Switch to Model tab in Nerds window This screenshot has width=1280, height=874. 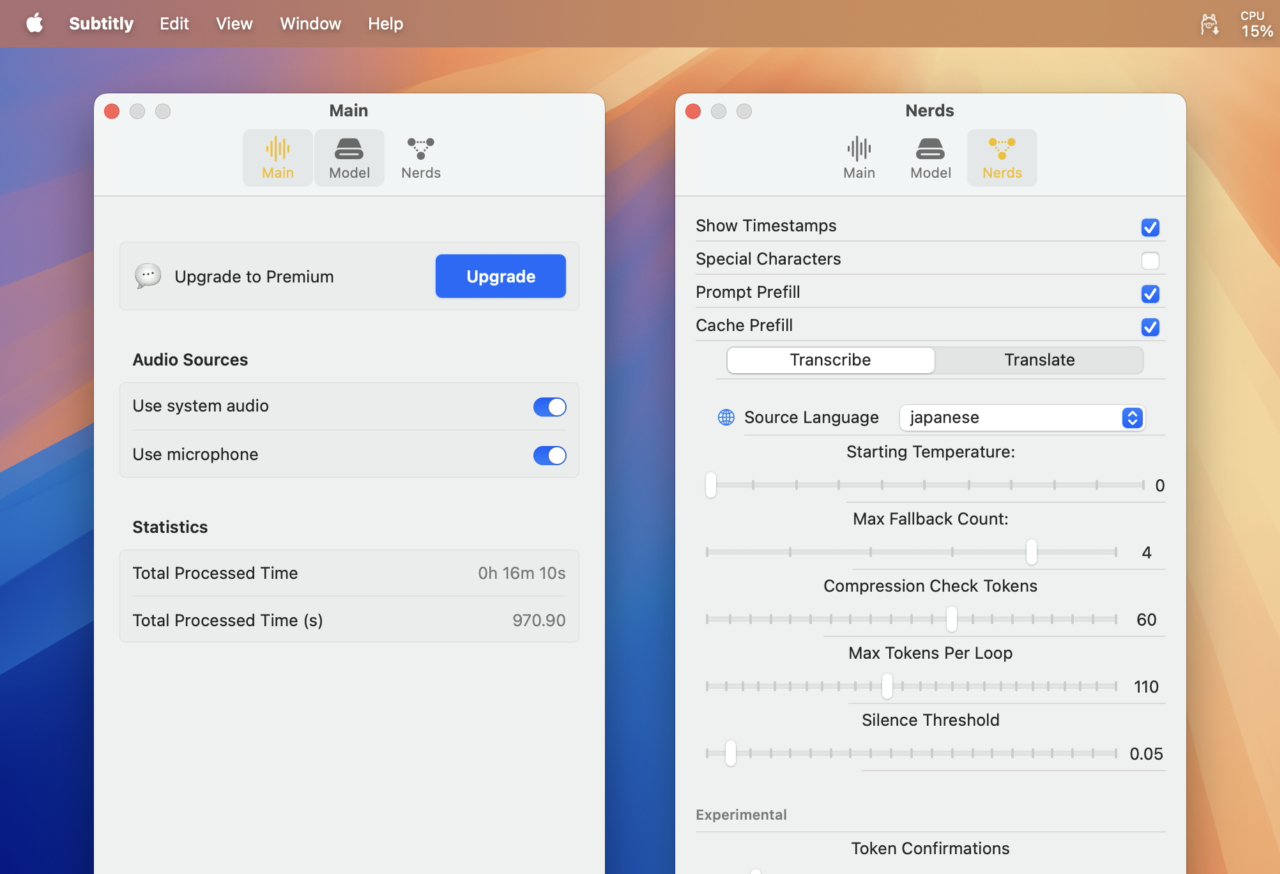click(x=930, y=158)
